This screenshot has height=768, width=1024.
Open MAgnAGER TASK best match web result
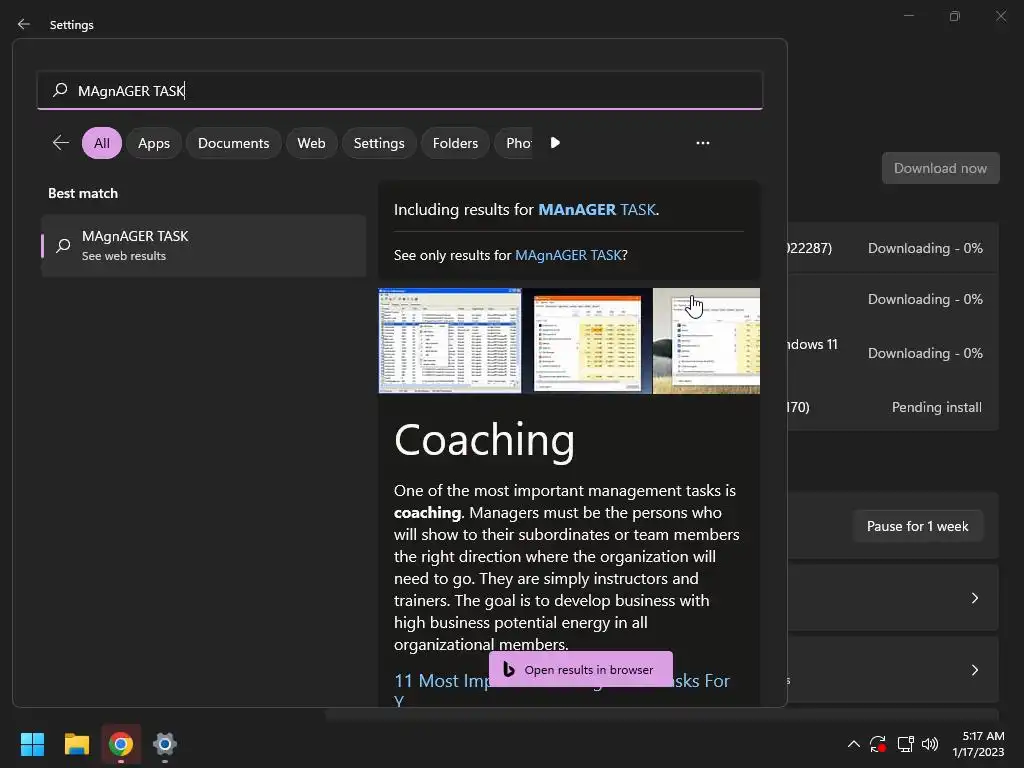coord(204,246)
